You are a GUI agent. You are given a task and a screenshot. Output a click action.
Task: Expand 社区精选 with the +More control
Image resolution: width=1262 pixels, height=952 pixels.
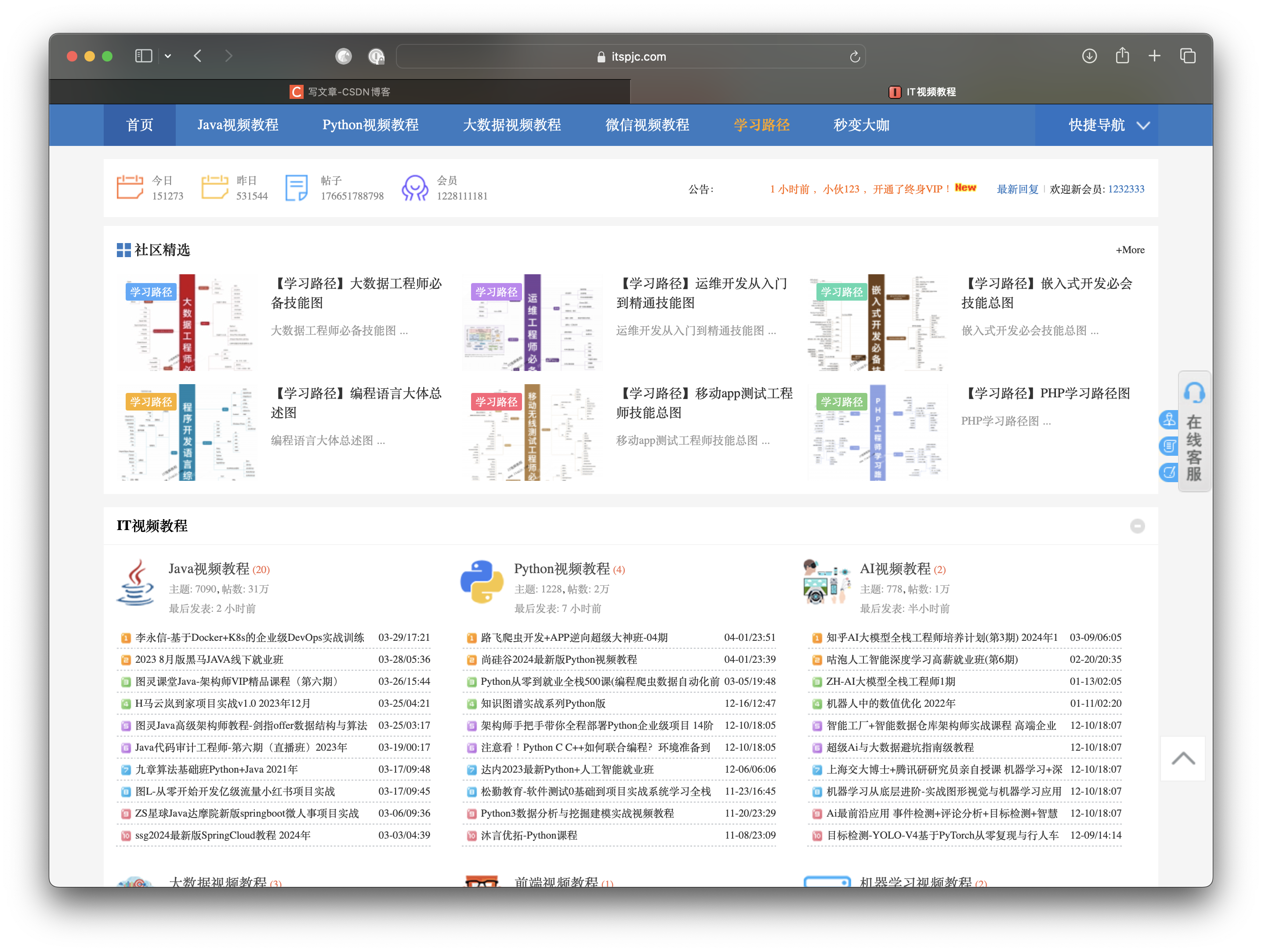click(1130, 249)
